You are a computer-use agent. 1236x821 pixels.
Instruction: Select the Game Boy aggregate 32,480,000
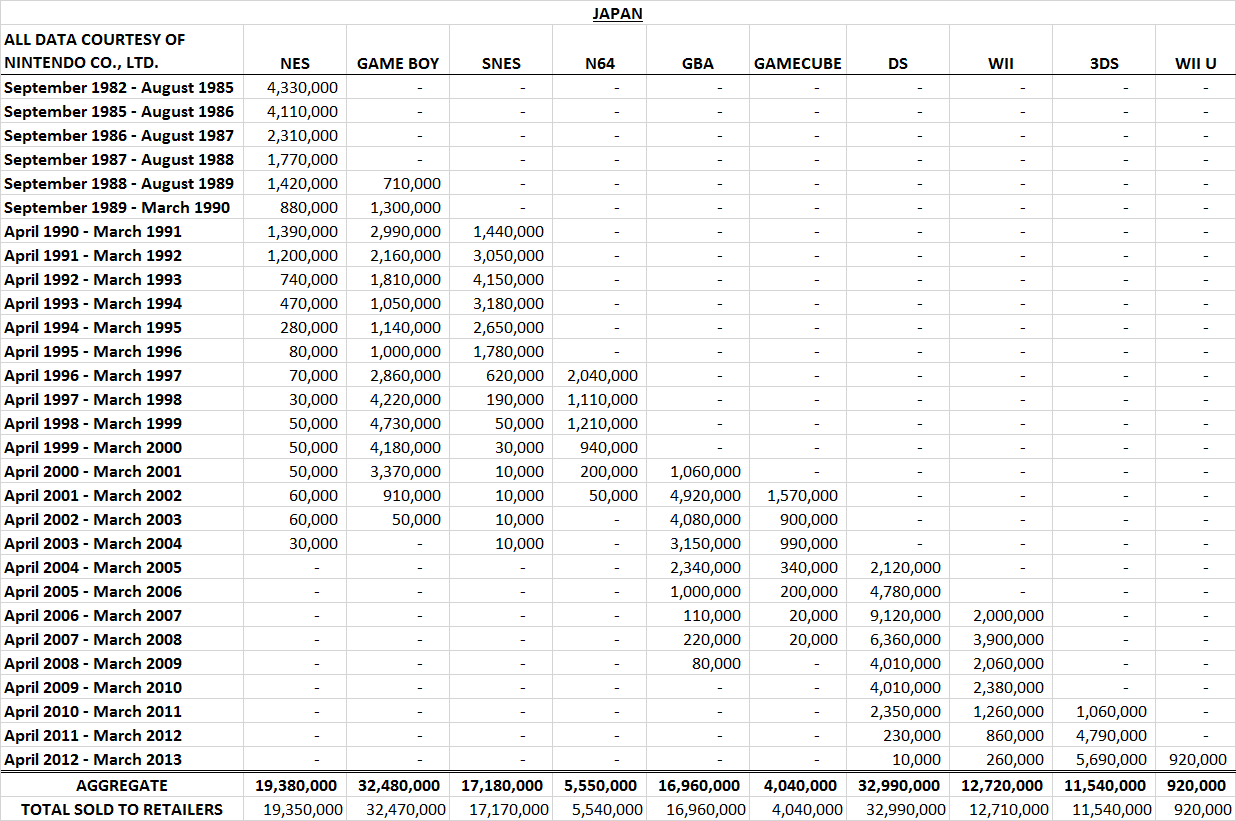(x=400, y=785)
